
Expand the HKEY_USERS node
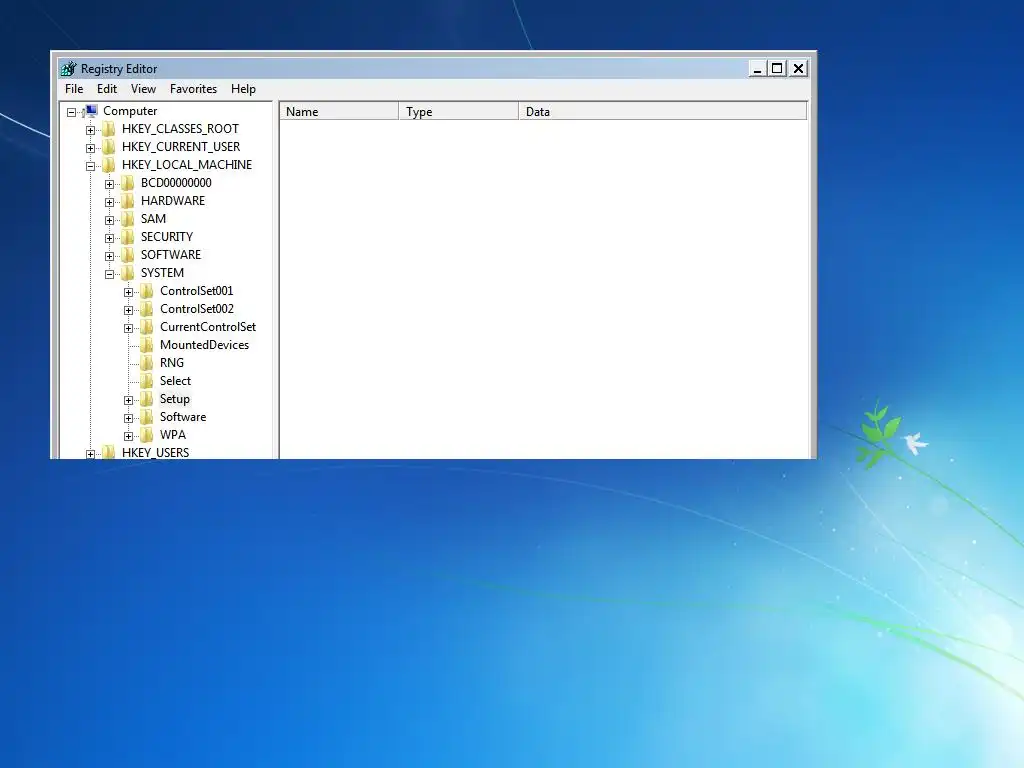click(x=90, y=454)
